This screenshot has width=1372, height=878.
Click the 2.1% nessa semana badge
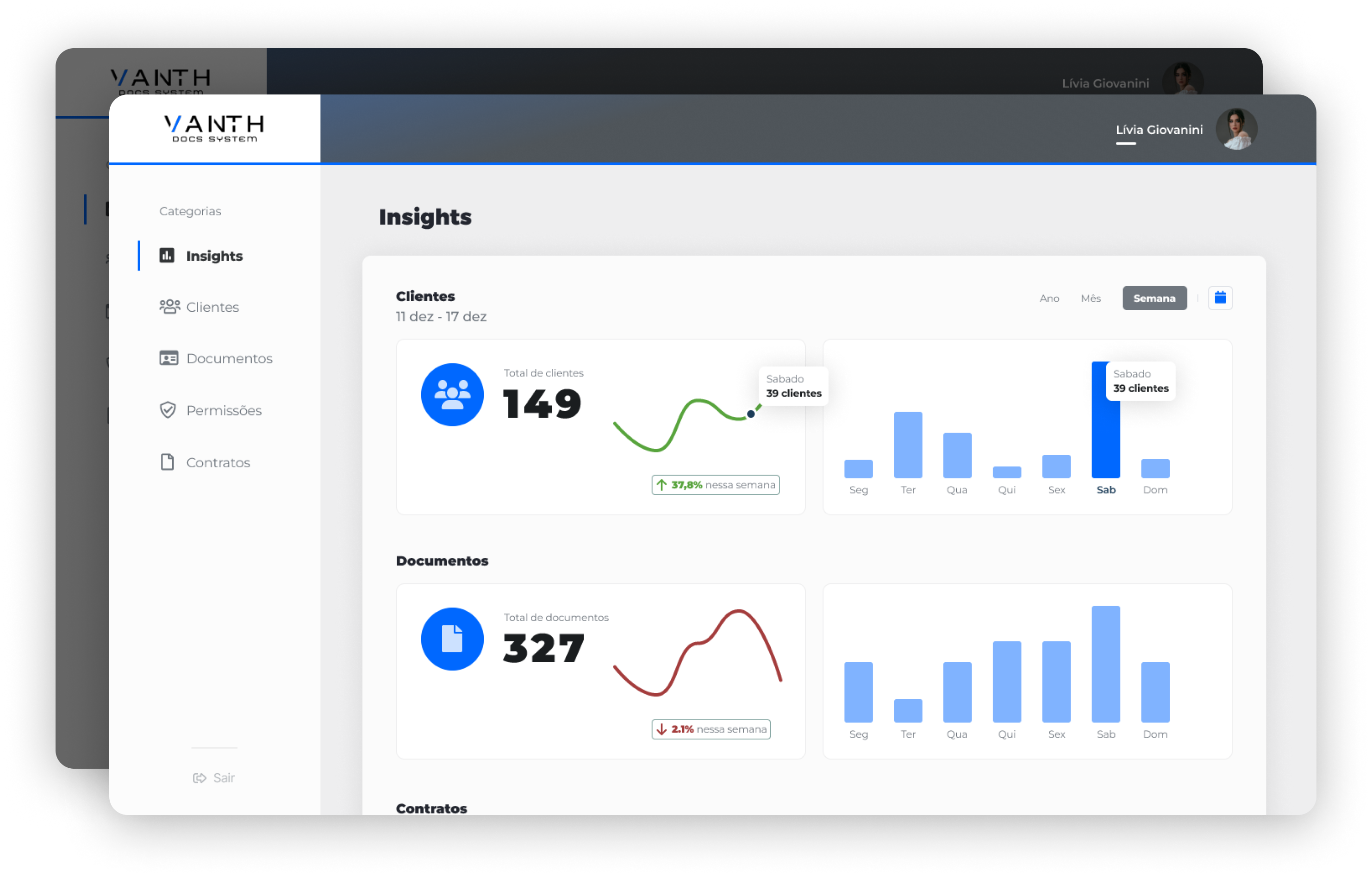(711, 729)
